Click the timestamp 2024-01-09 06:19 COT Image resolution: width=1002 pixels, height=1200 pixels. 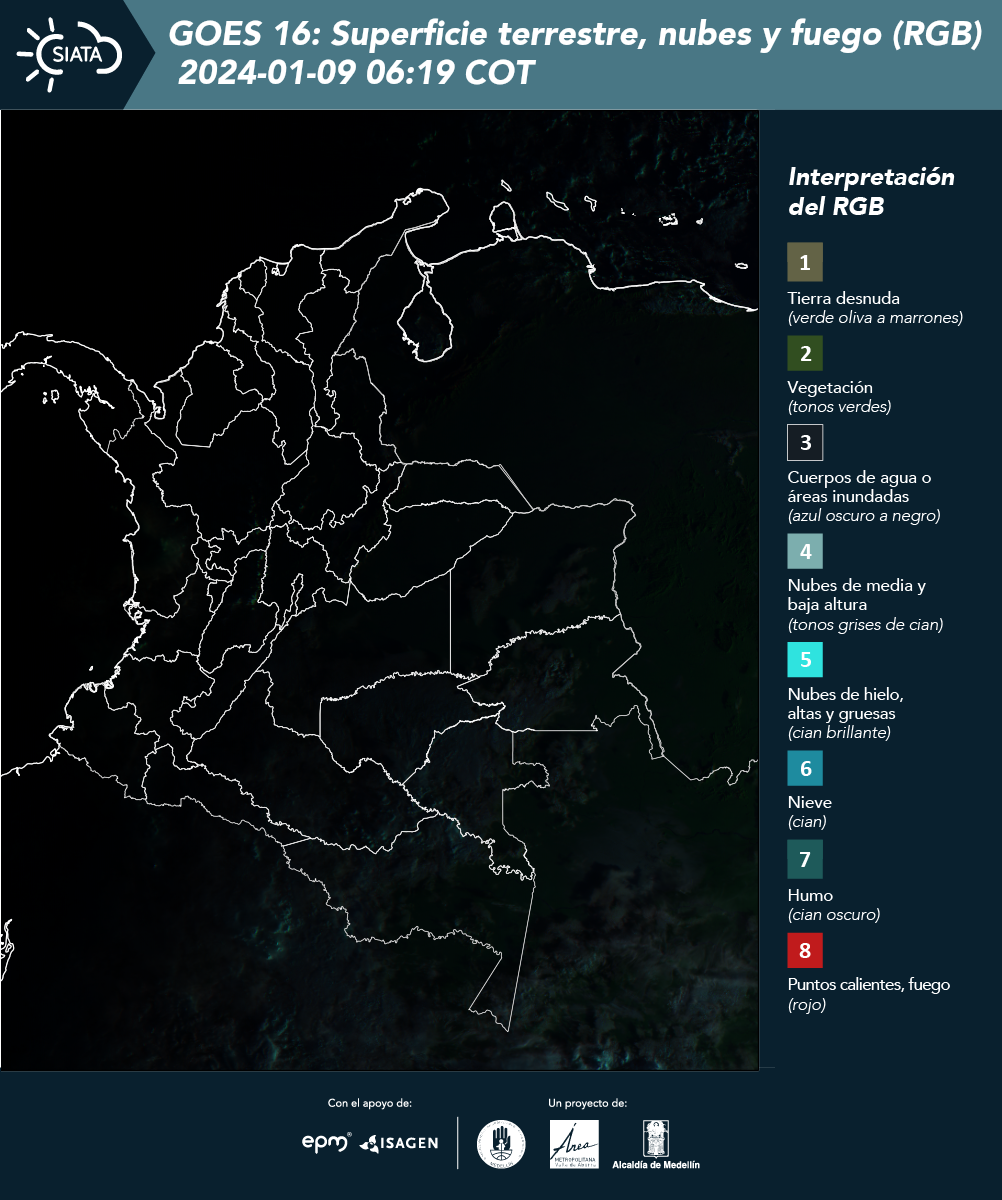[356, 73]
